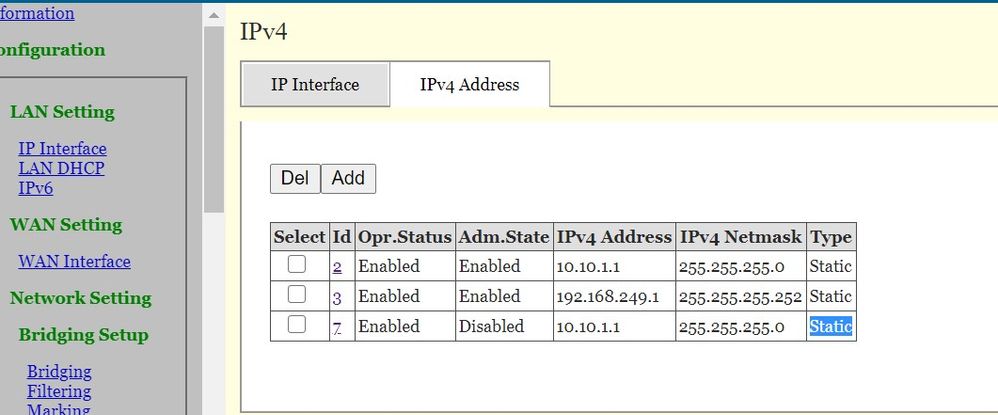Viewport: 998px width, 415px height.
Task: Open entry Id 2 link
Action: pos(338,267)
